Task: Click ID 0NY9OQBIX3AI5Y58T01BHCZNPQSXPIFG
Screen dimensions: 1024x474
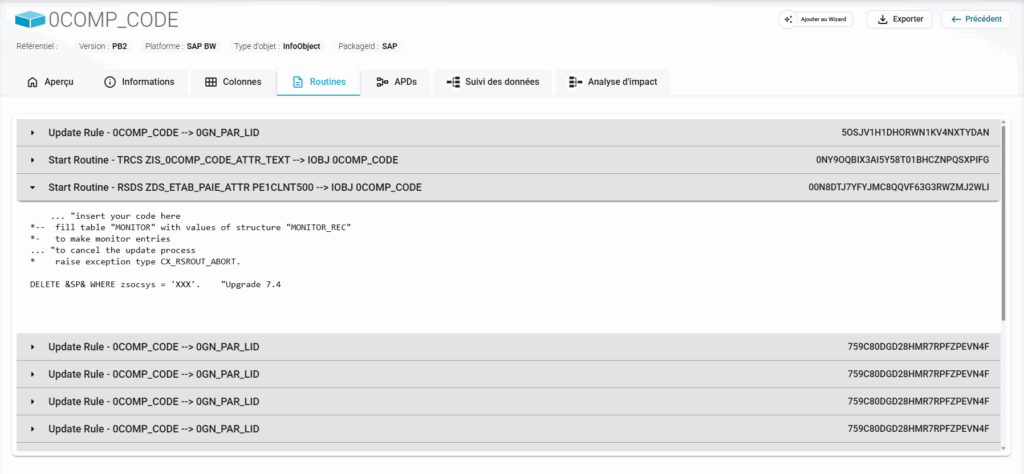Action: click(x=903, y=160)
